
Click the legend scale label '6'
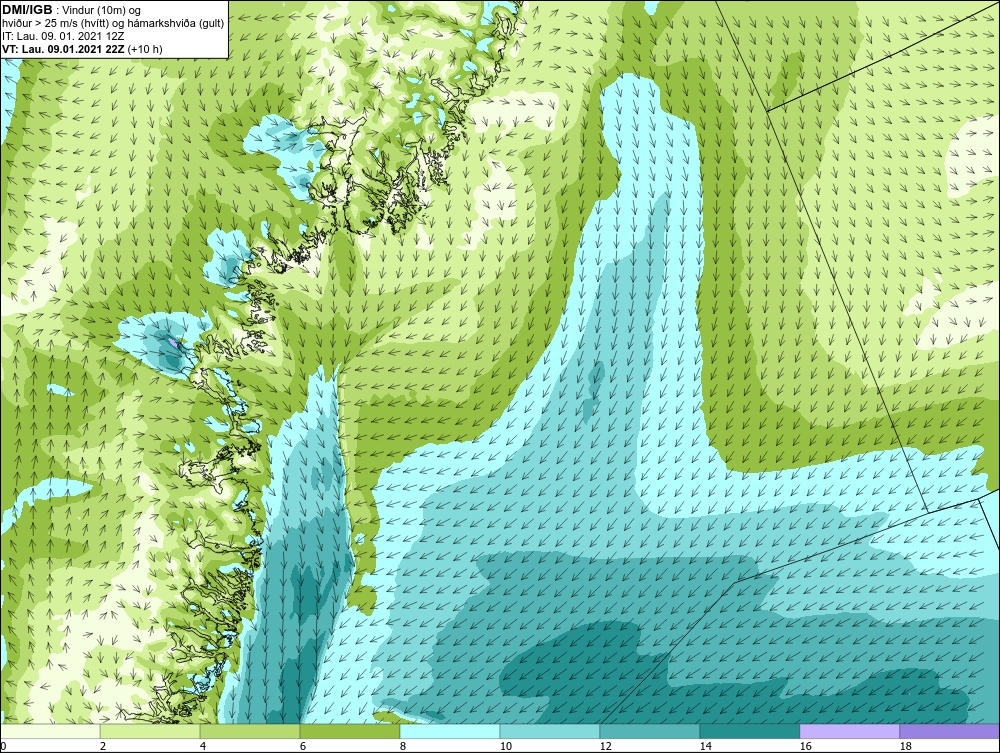click(303, 746)
